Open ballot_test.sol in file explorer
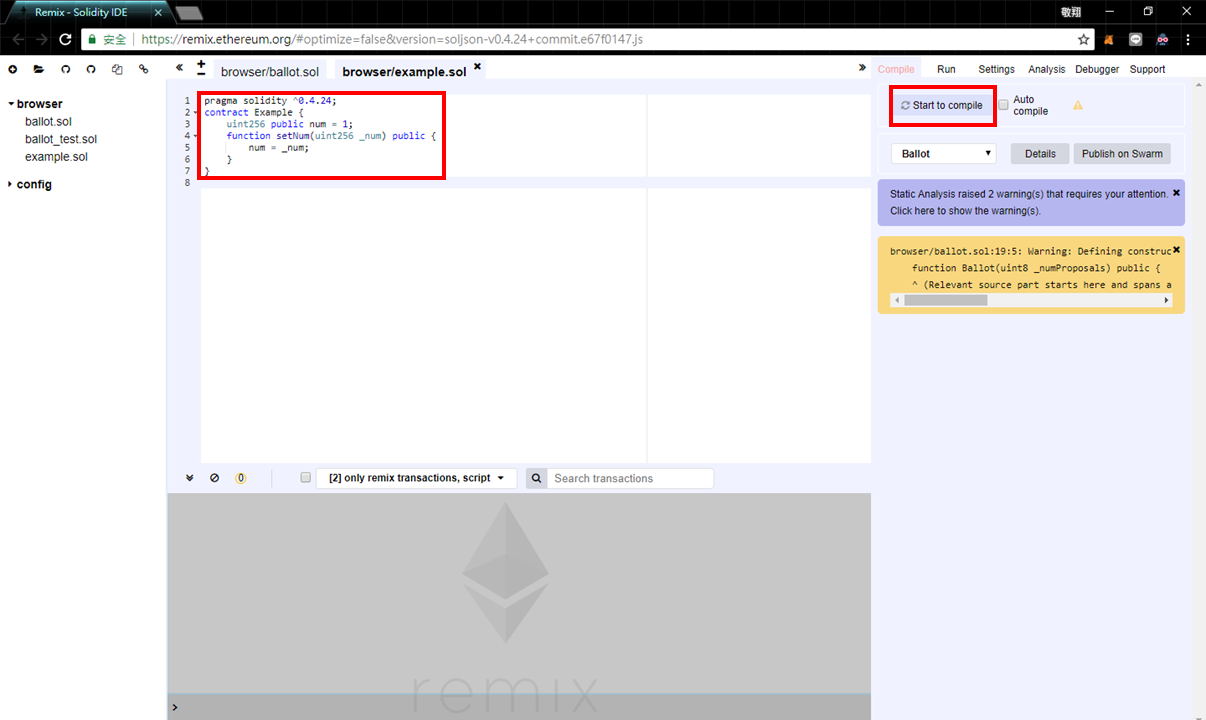The image size is (1206, 720). (61, 140)
